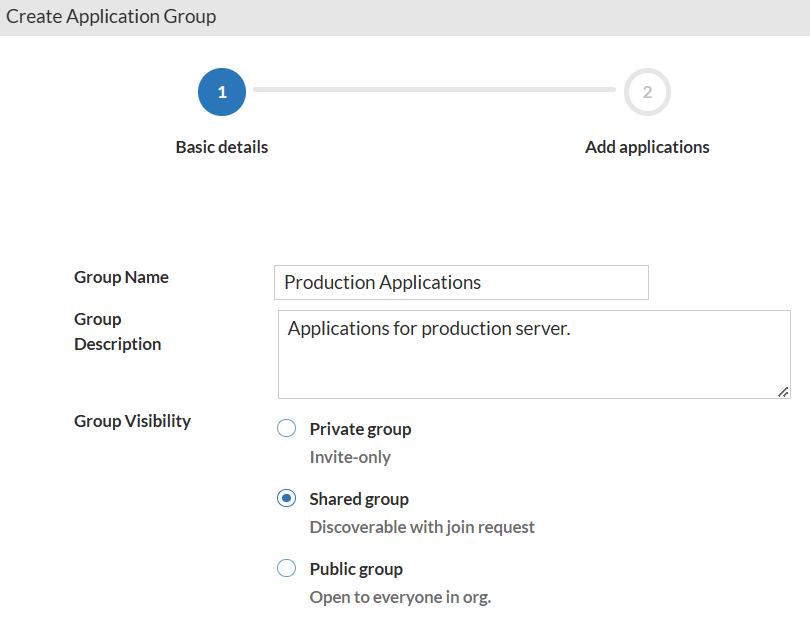Go to the Add applications step label
Viewport: 810px width, 633px height.
click(647, 147)
